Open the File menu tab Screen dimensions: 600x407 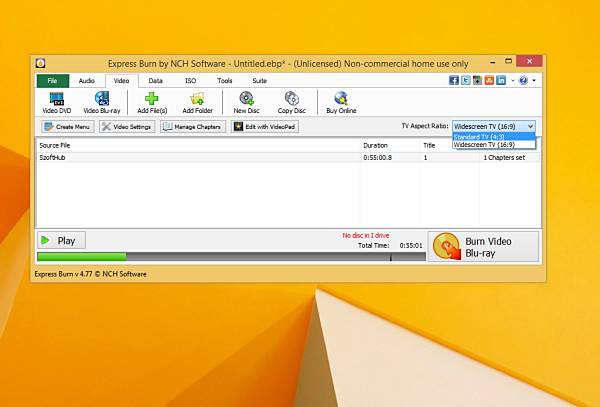click(53, 81)
